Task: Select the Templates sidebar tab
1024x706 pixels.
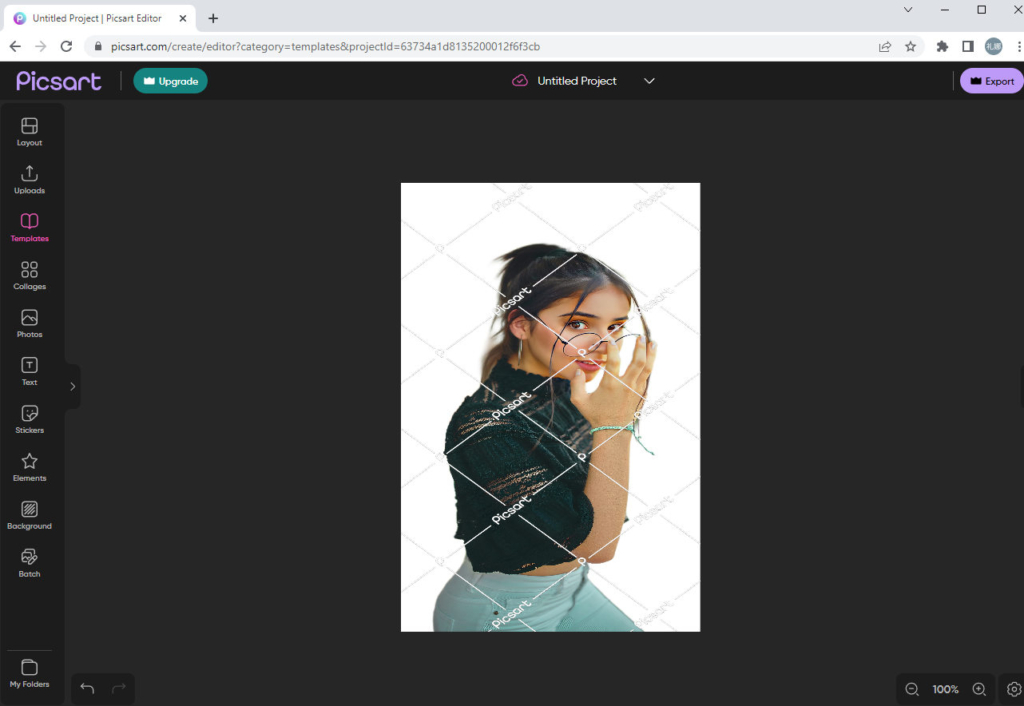Action: 29,227
